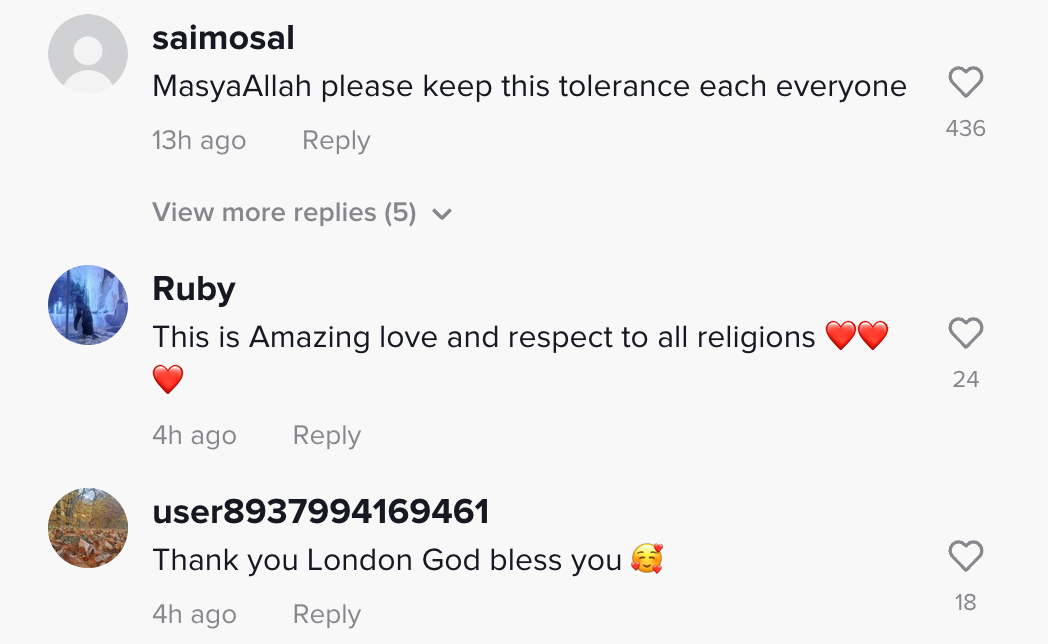
Task: Click the 'Amazing love and respect' comment text
Action: pyautogui.click(x=484, y=338)
